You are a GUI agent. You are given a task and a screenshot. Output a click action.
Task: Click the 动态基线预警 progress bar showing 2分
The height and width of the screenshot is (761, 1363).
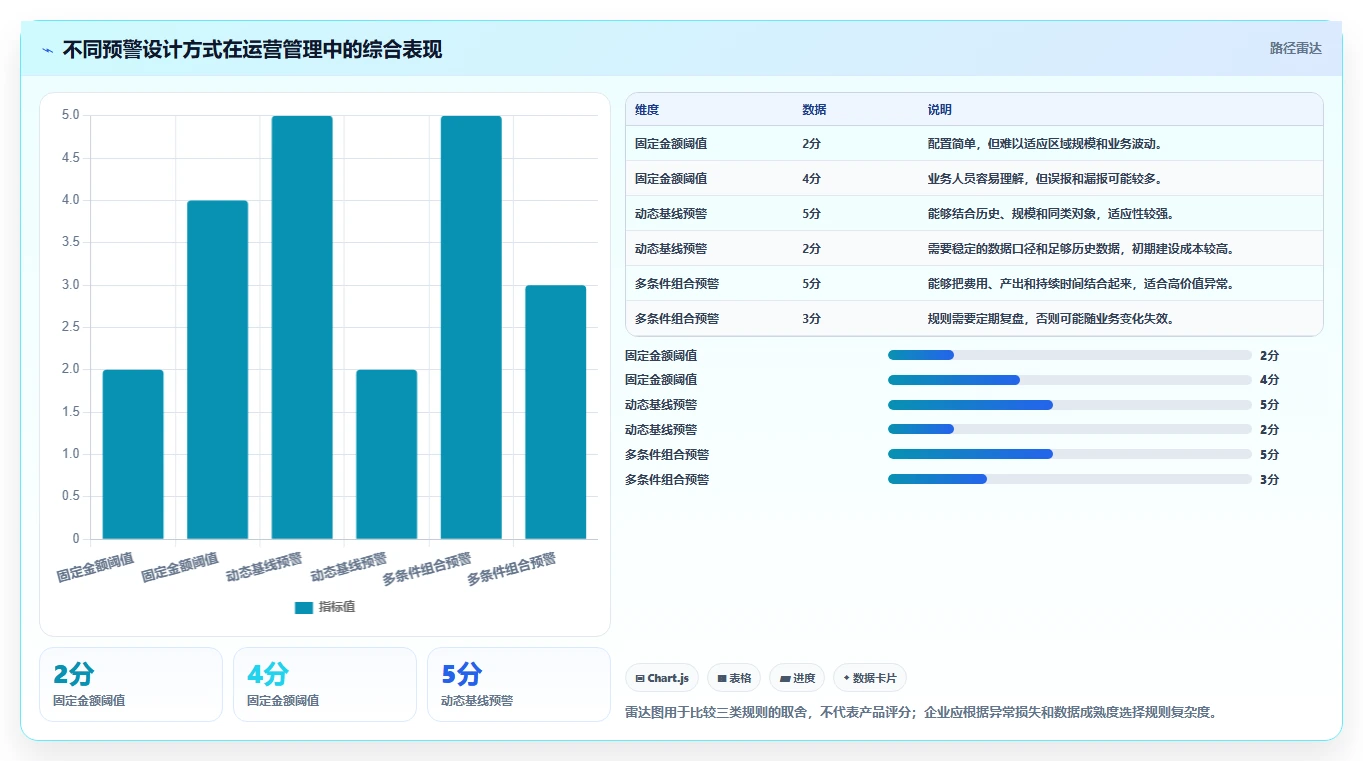[1070, 430]
